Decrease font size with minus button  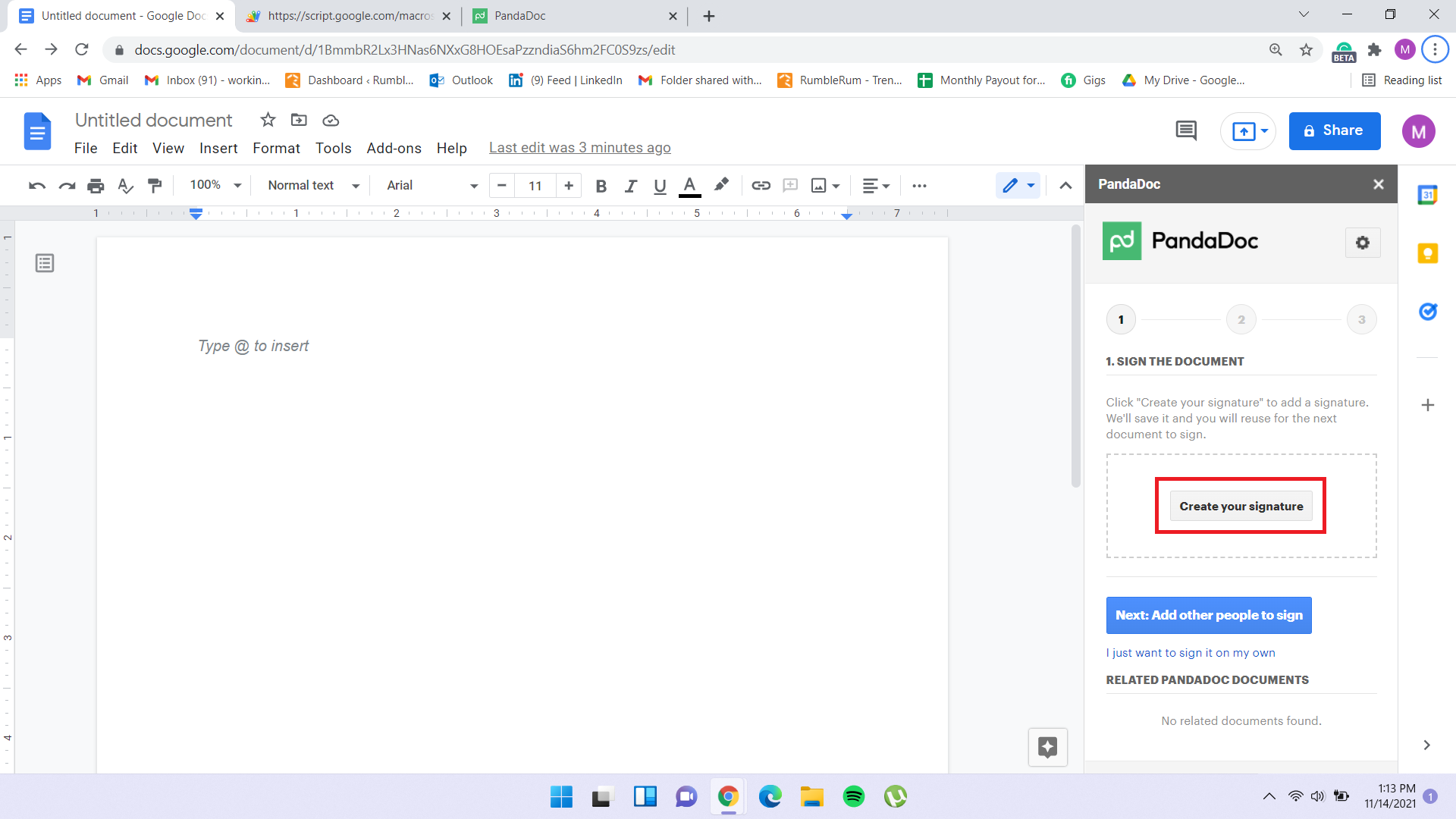(x=502, y=186)
